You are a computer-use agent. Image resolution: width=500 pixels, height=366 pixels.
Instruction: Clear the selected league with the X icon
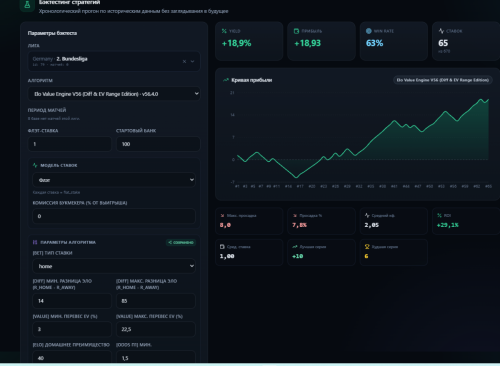pyautogui.click(x=184, y=61)
